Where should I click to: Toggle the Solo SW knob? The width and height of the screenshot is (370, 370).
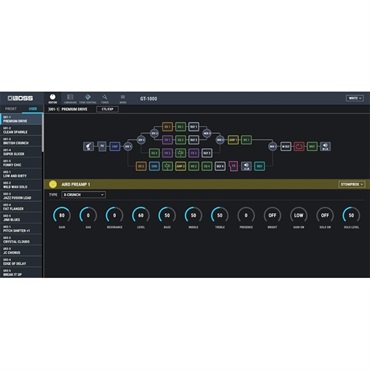click(x=325, y=215)
